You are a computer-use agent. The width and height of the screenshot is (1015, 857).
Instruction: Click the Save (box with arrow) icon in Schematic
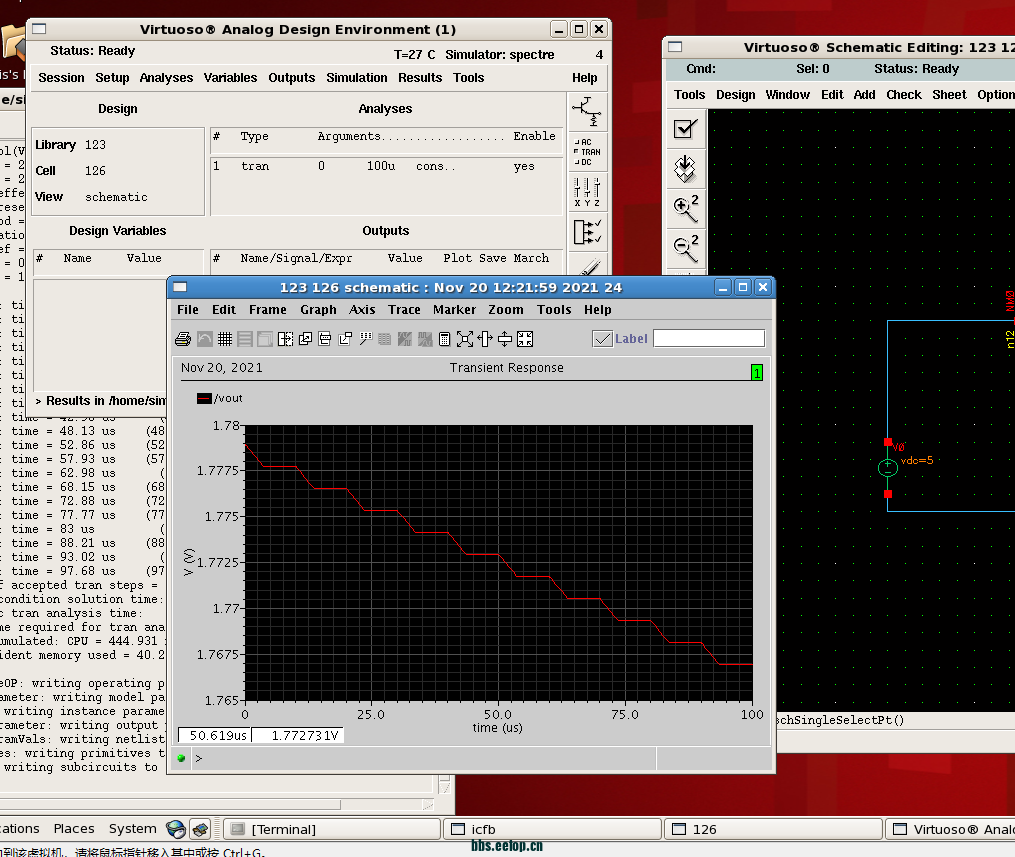coord(686,168)
